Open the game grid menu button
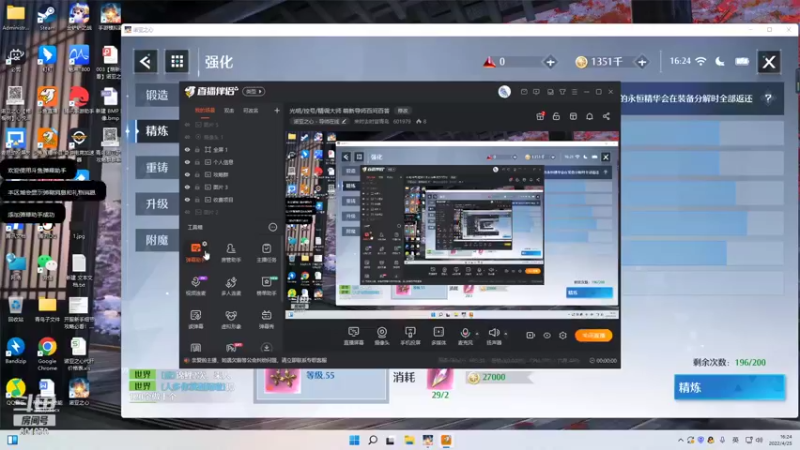The width and height of the screenshot is (800, 450). click(177, 62)
